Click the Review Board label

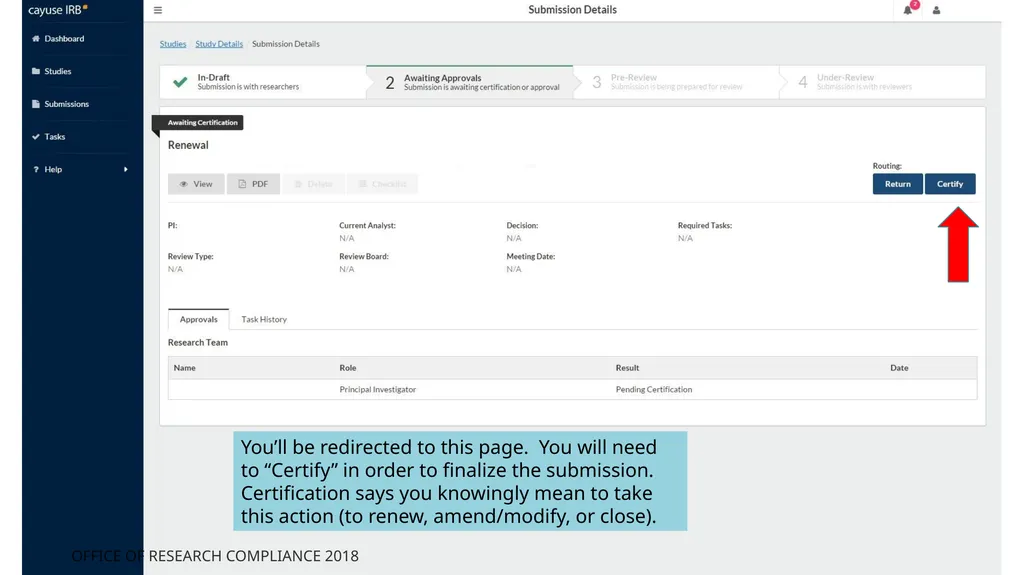click(364, 256)
